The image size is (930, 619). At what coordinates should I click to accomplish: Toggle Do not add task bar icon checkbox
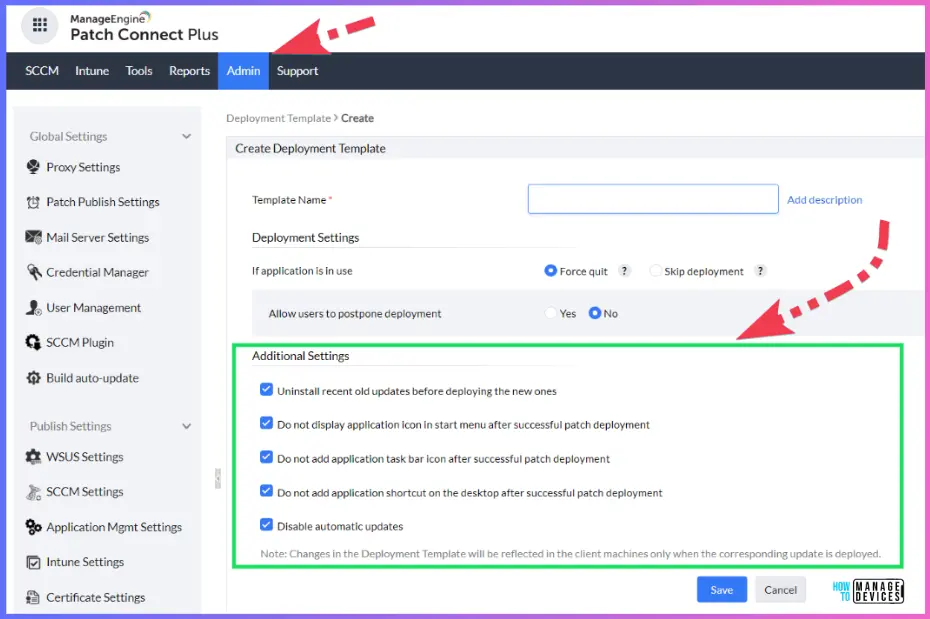[x=266, y=457]
